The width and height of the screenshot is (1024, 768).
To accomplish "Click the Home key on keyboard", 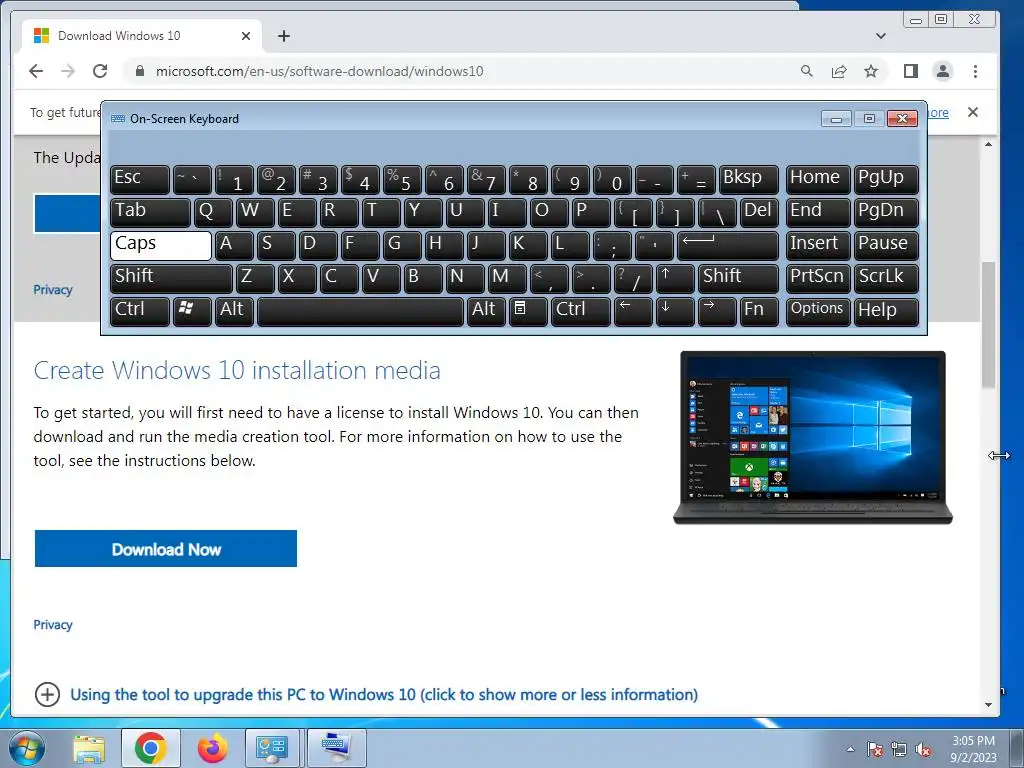I will (818, 180).
